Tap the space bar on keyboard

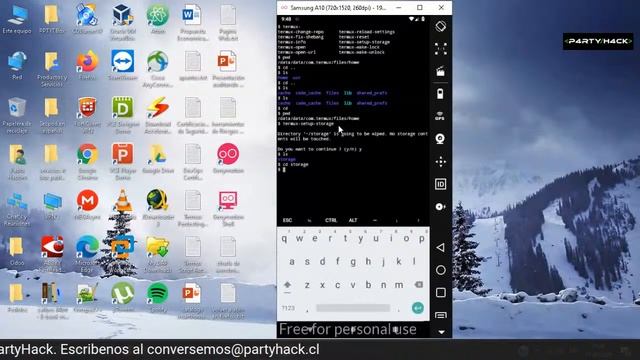(353, 308)
